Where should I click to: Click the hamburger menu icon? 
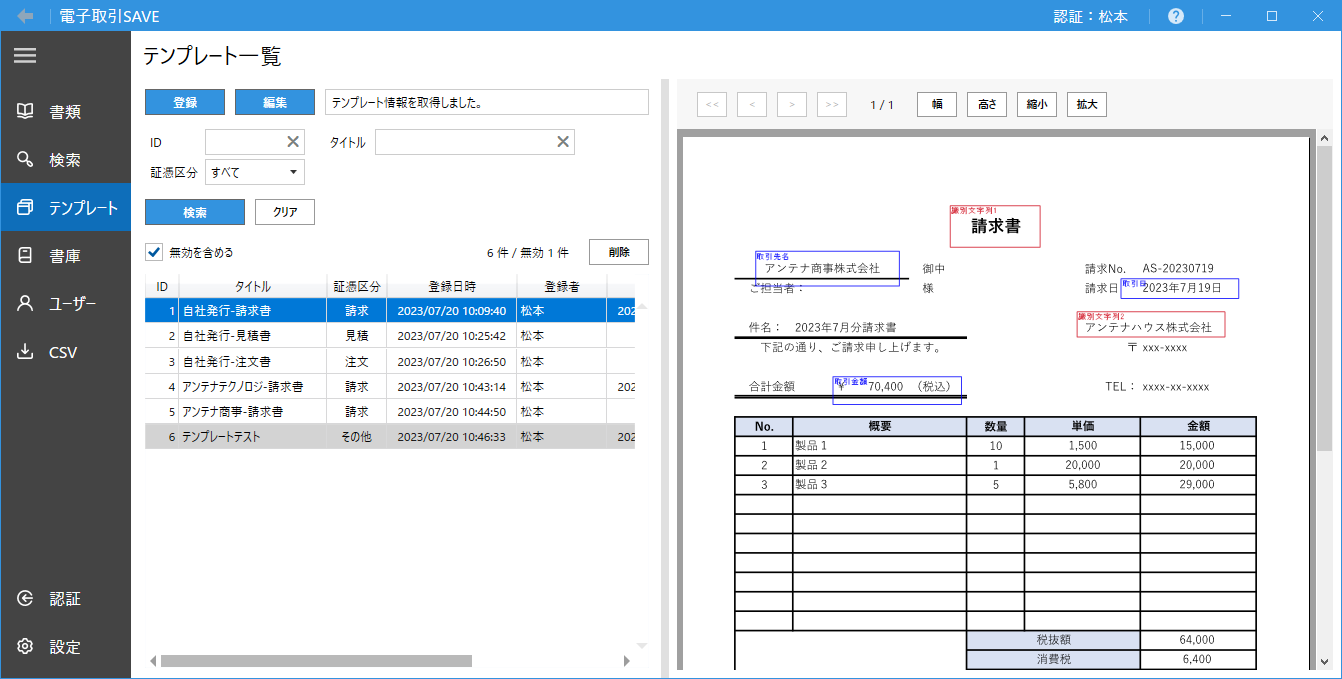click(25, 56)
